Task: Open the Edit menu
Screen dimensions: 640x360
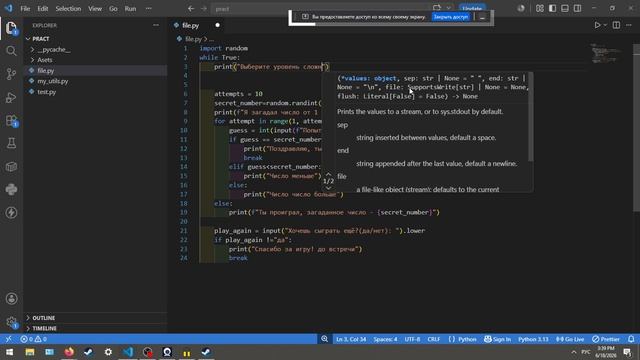Action: [42, 9]
